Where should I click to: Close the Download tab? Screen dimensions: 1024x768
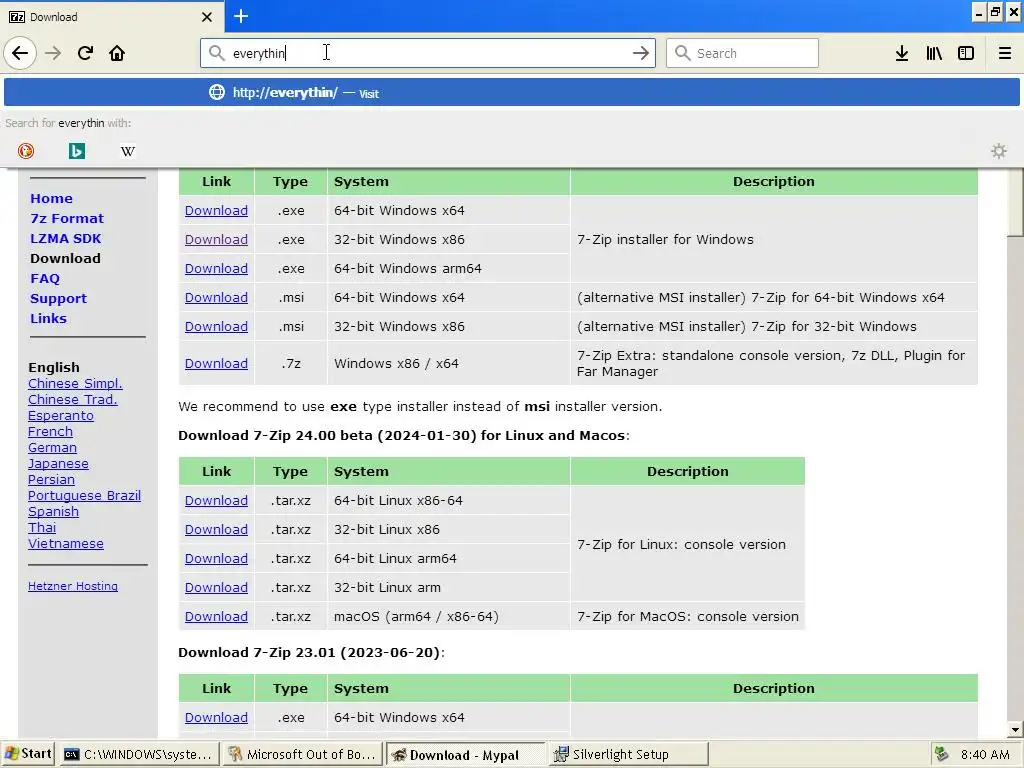206,17
